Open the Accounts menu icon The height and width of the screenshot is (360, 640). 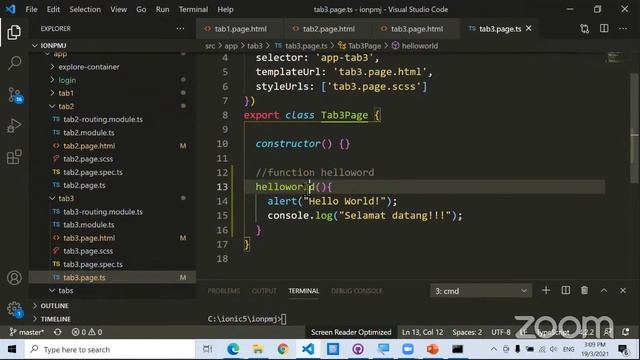coord(14,278)
